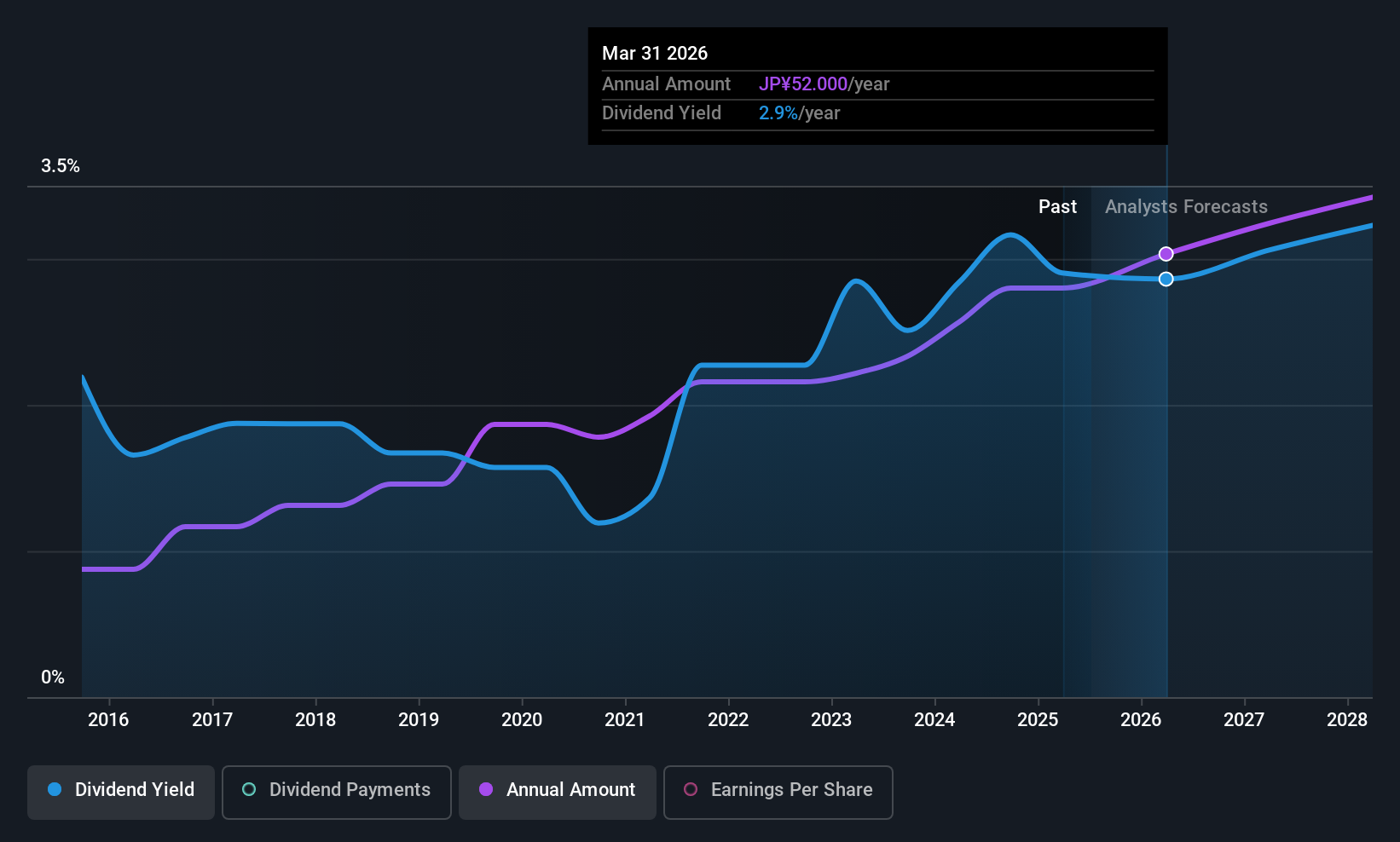Viewport: 1400px width, 842px height.
Task: Click the 2017 x-axis label
Action: coord(212,720)
